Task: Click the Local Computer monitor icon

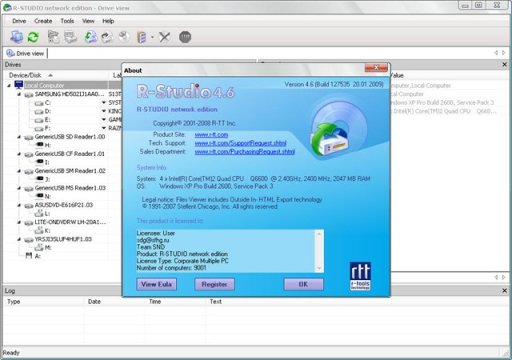Action: [19, 85]
